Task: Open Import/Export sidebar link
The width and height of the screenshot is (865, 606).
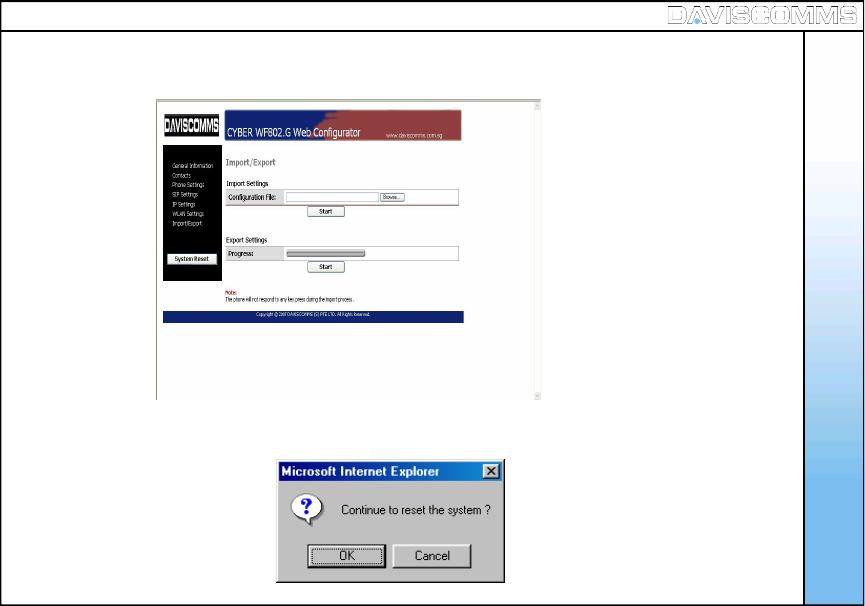Action: point(187,223)
